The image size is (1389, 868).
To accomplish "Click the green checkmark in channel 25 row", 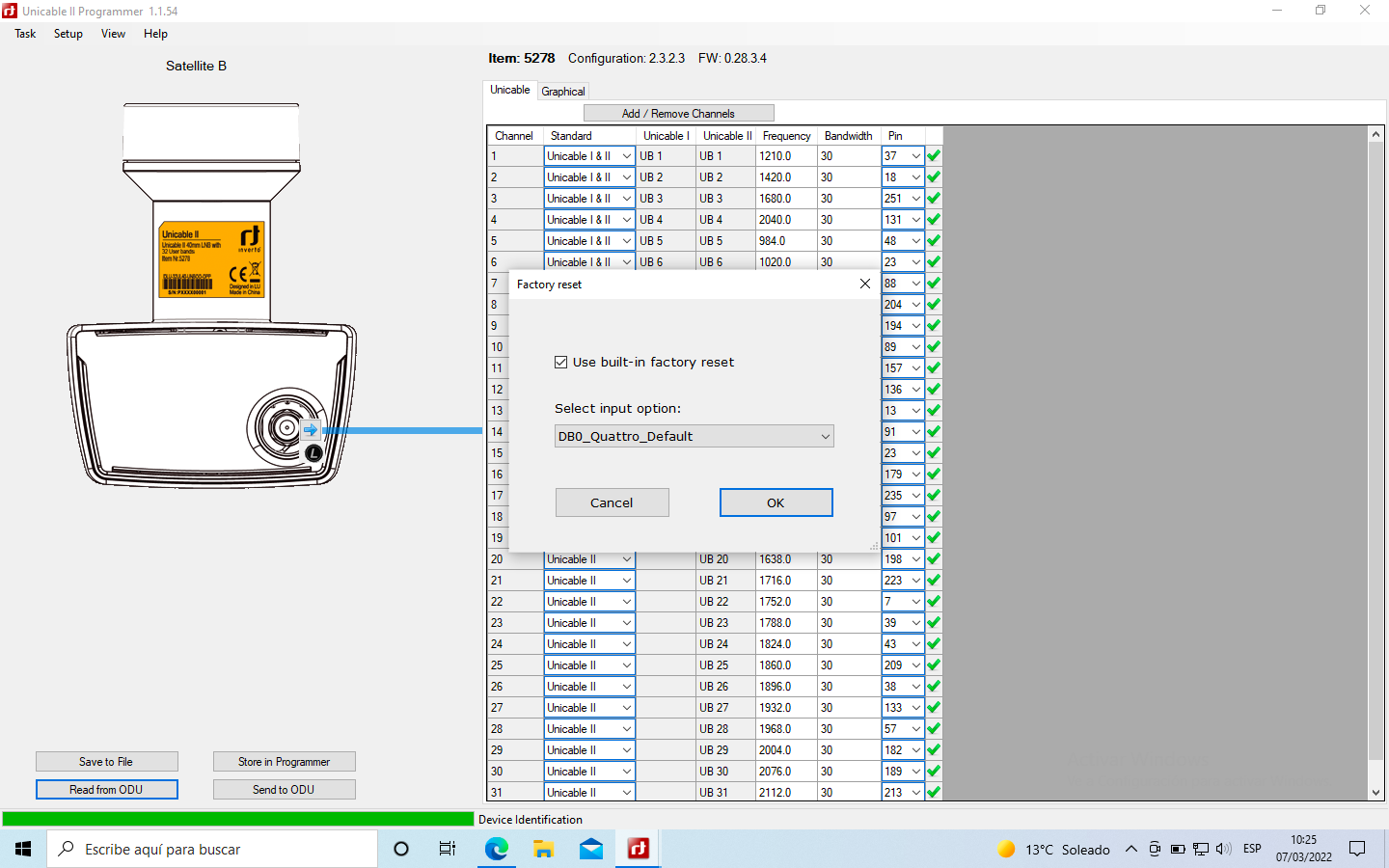I will [934, 665].
